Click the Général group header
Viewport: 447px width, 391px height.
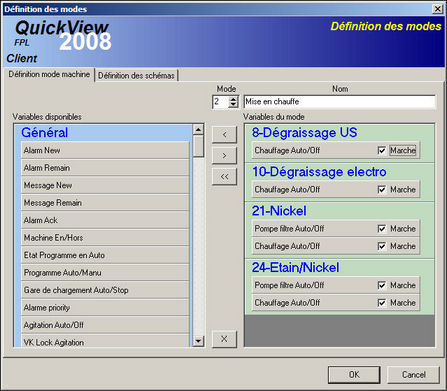coord(44,133)
